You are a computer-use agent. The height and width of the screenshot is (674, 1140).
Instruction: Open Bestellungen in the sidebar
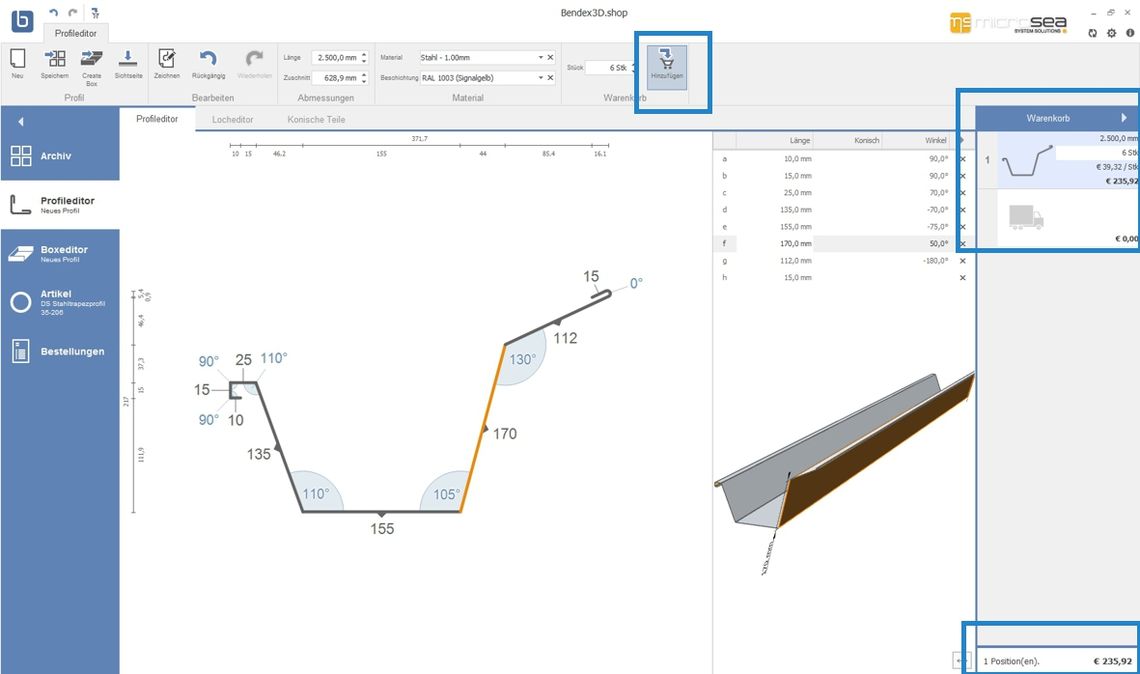(x=60, y=351)
